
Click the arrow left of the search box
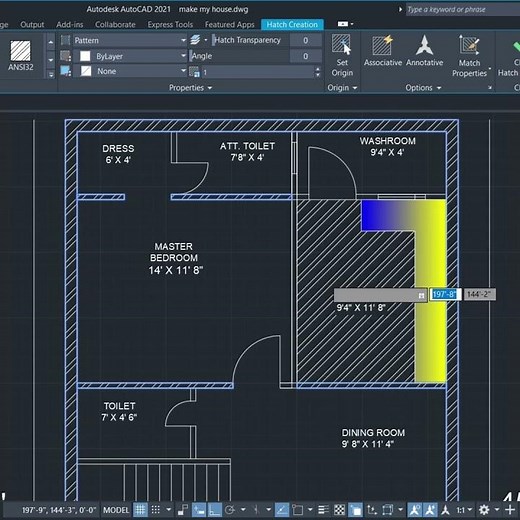coord(400,9)
